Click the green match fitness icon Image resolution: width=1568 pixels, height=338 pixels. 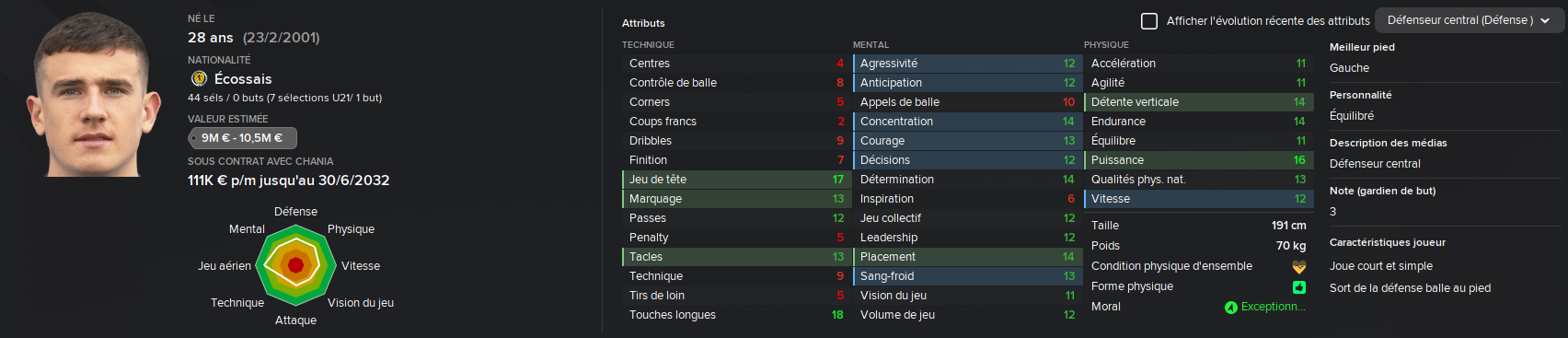(x=1298, y=287)
